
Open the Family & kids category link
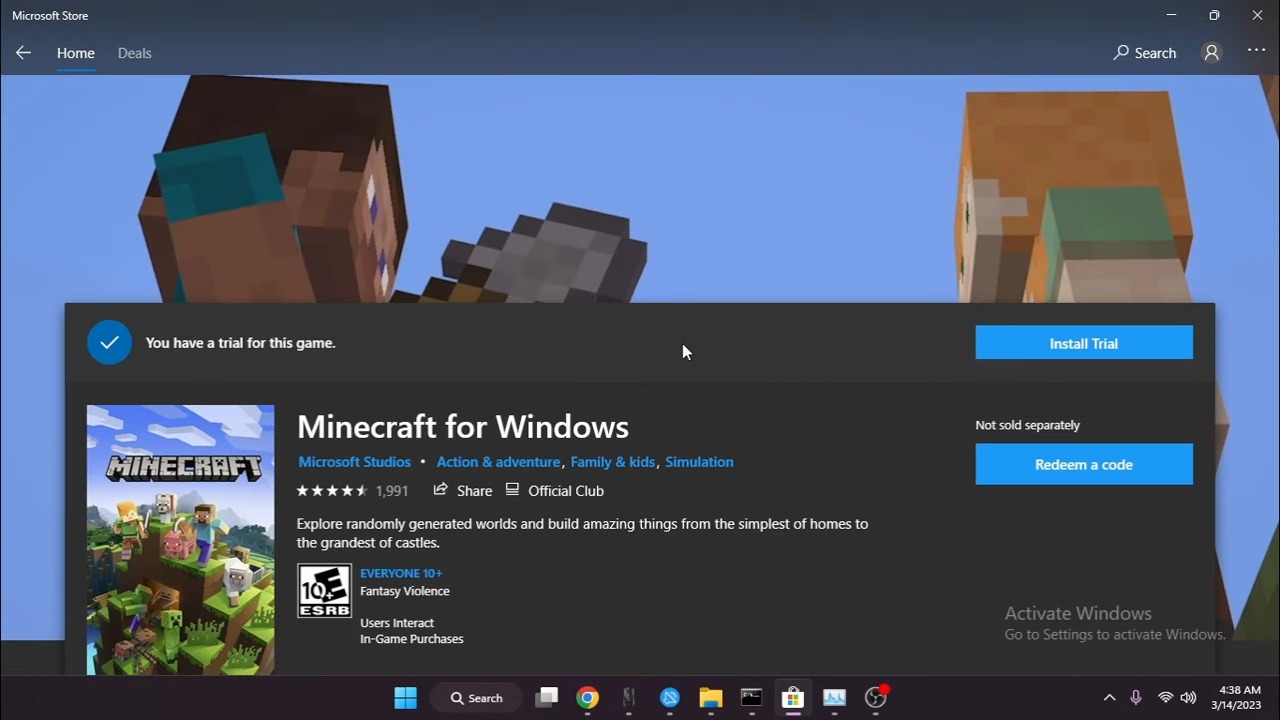pyautogui.click(x=613, y=462)
